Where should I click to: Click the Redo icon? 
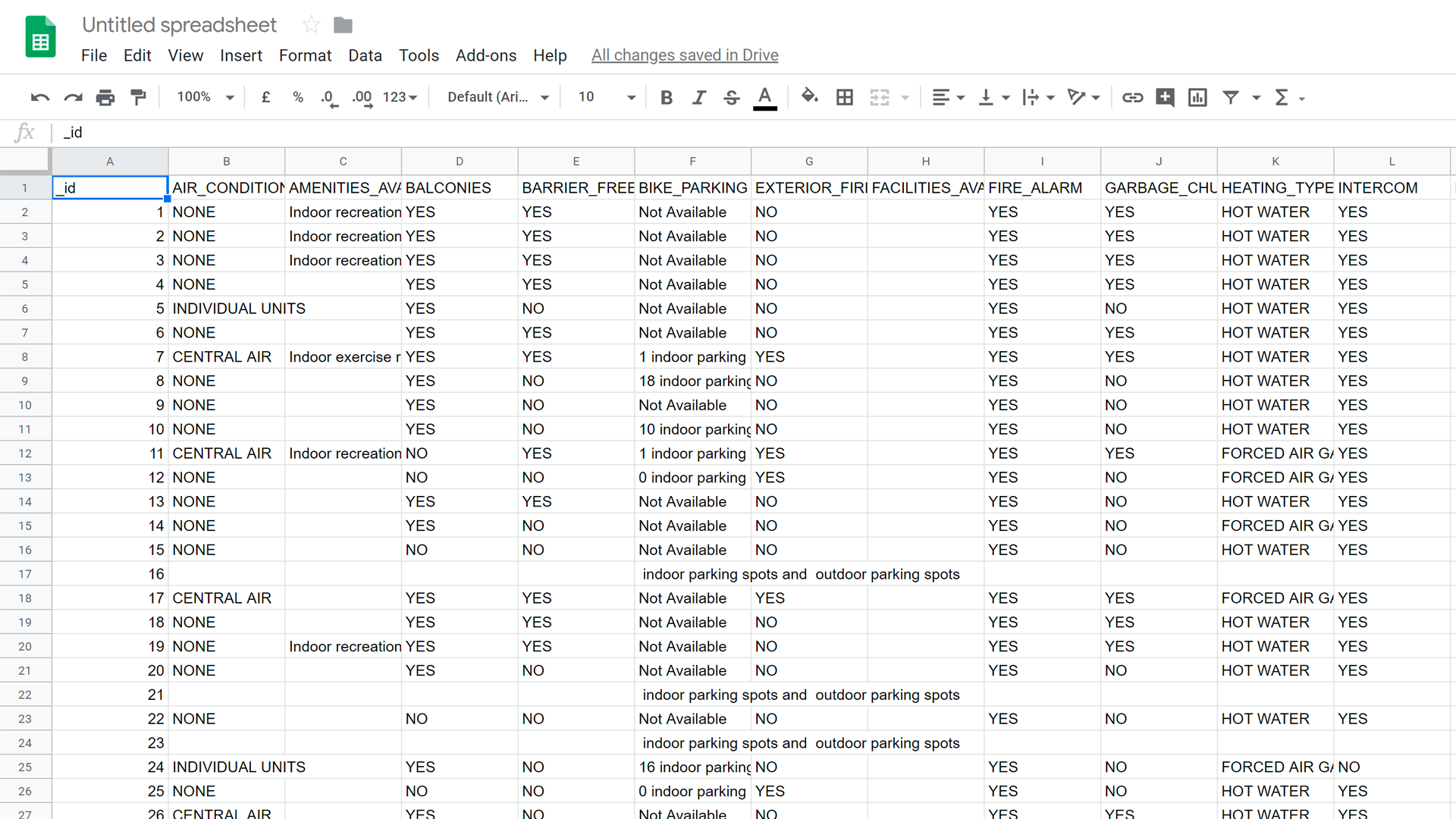73,97
